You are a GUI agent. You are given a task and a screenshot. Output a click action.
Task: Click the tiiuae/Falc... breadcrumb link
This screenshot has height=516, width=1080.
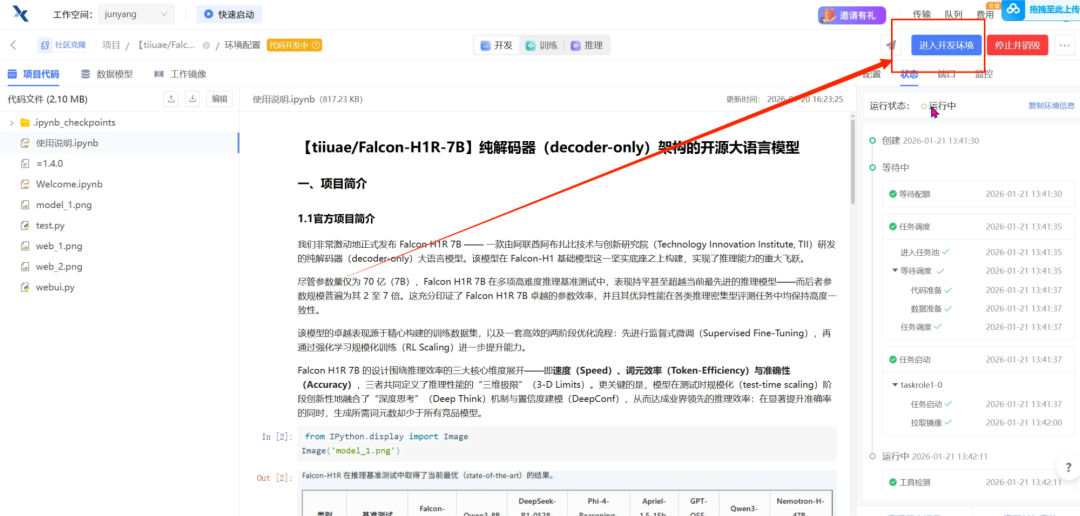(166, 45)
